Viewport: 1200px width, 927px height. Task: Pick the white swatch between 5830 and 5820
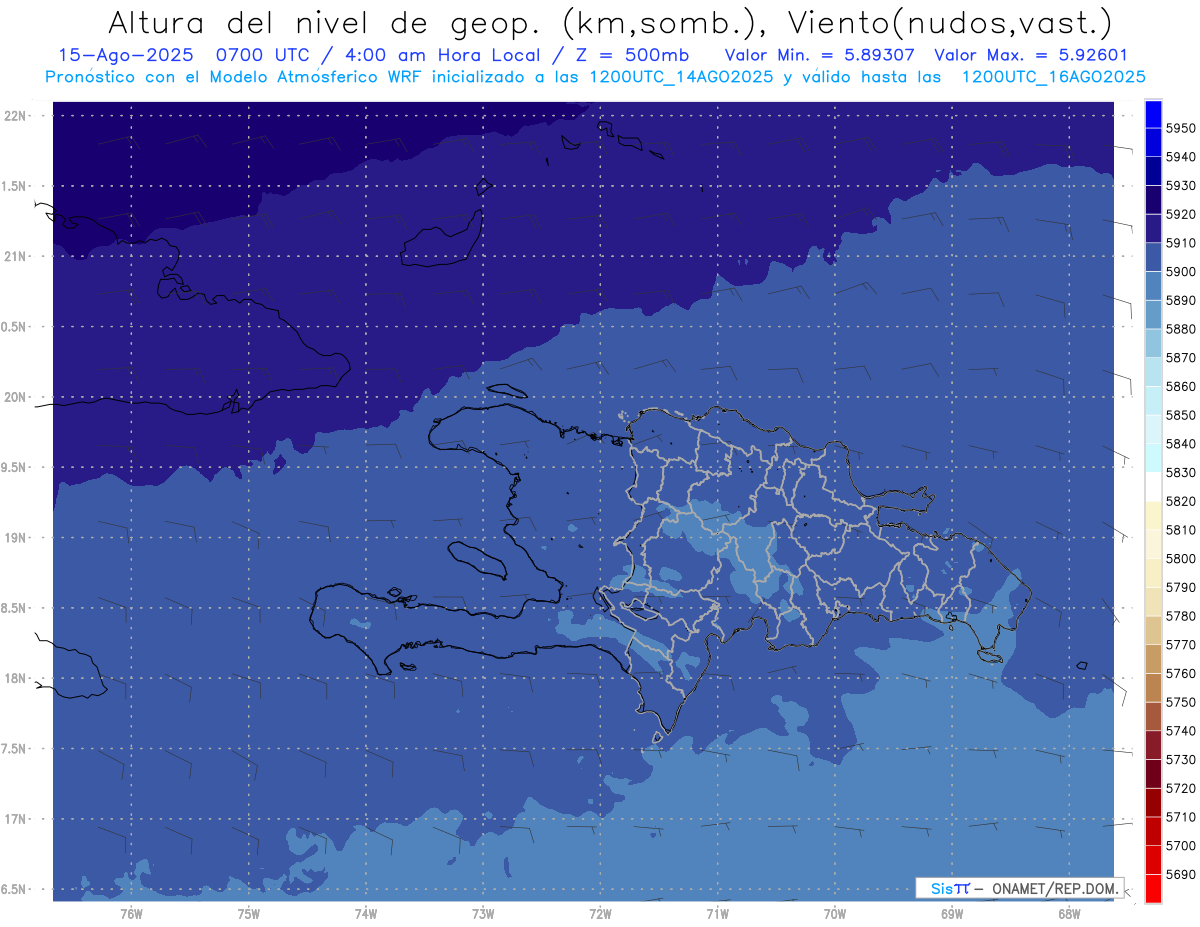click(x=1152, y=487)
